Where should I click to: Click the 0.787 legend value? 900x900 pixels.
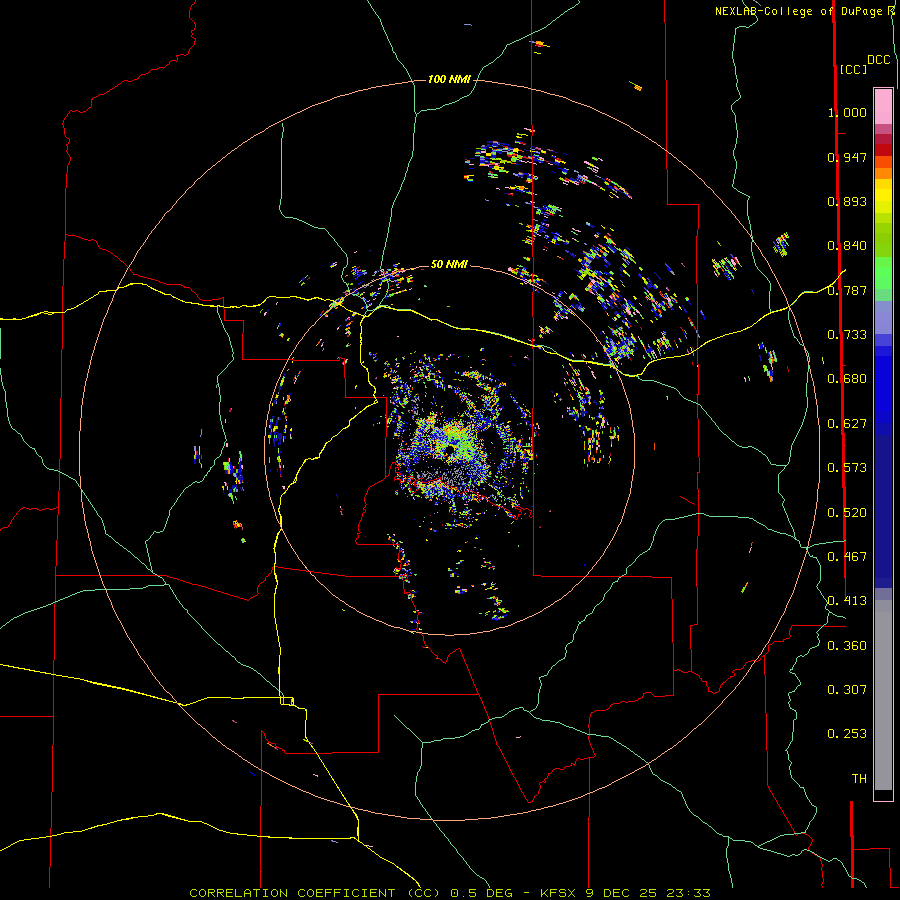click(x=847, y=290)
